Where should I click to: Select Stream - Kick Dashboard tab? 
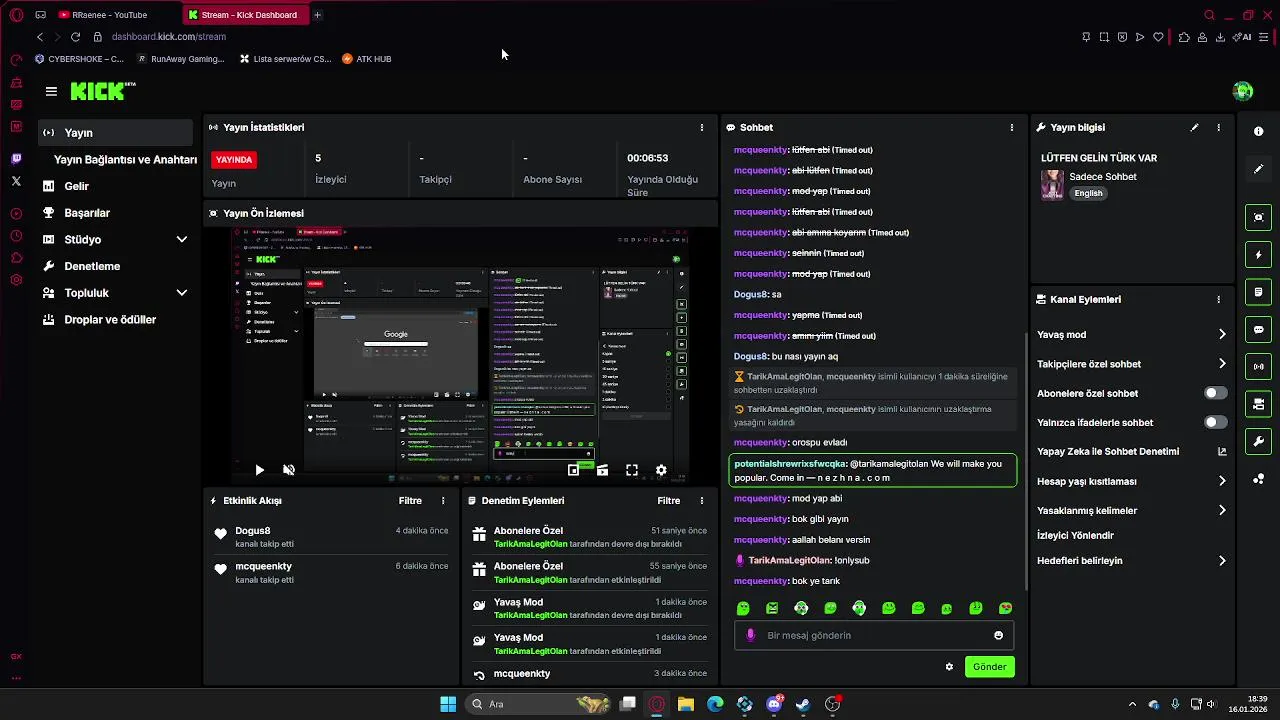(x=246, y=15)
